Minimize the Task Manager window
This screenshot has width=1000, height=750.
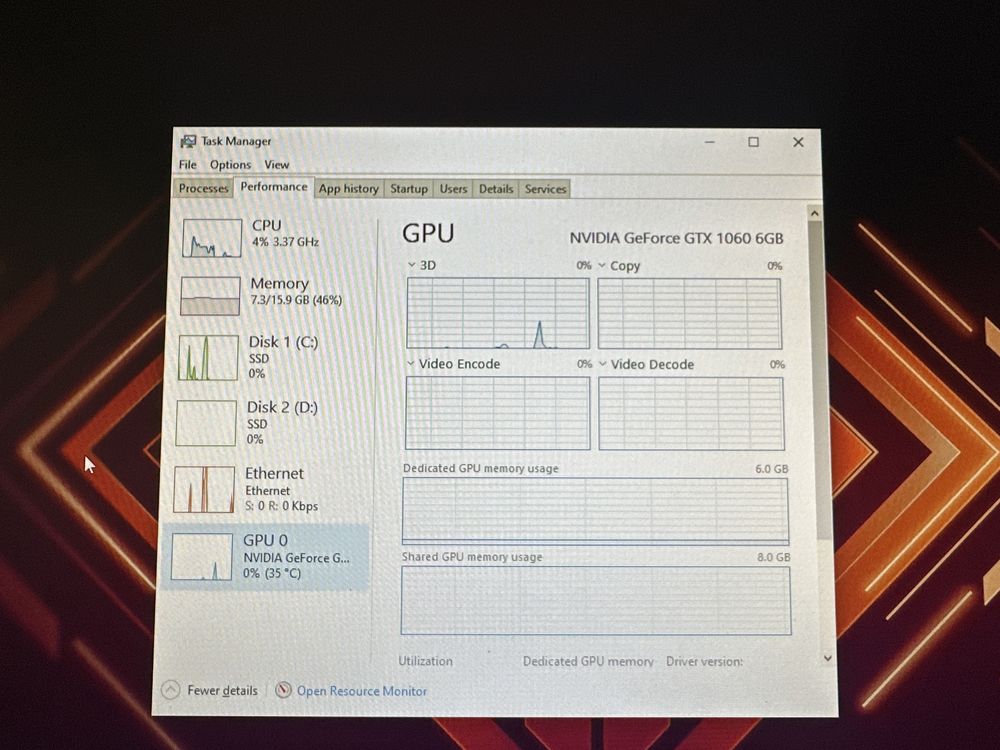click(x=710, y=142)
